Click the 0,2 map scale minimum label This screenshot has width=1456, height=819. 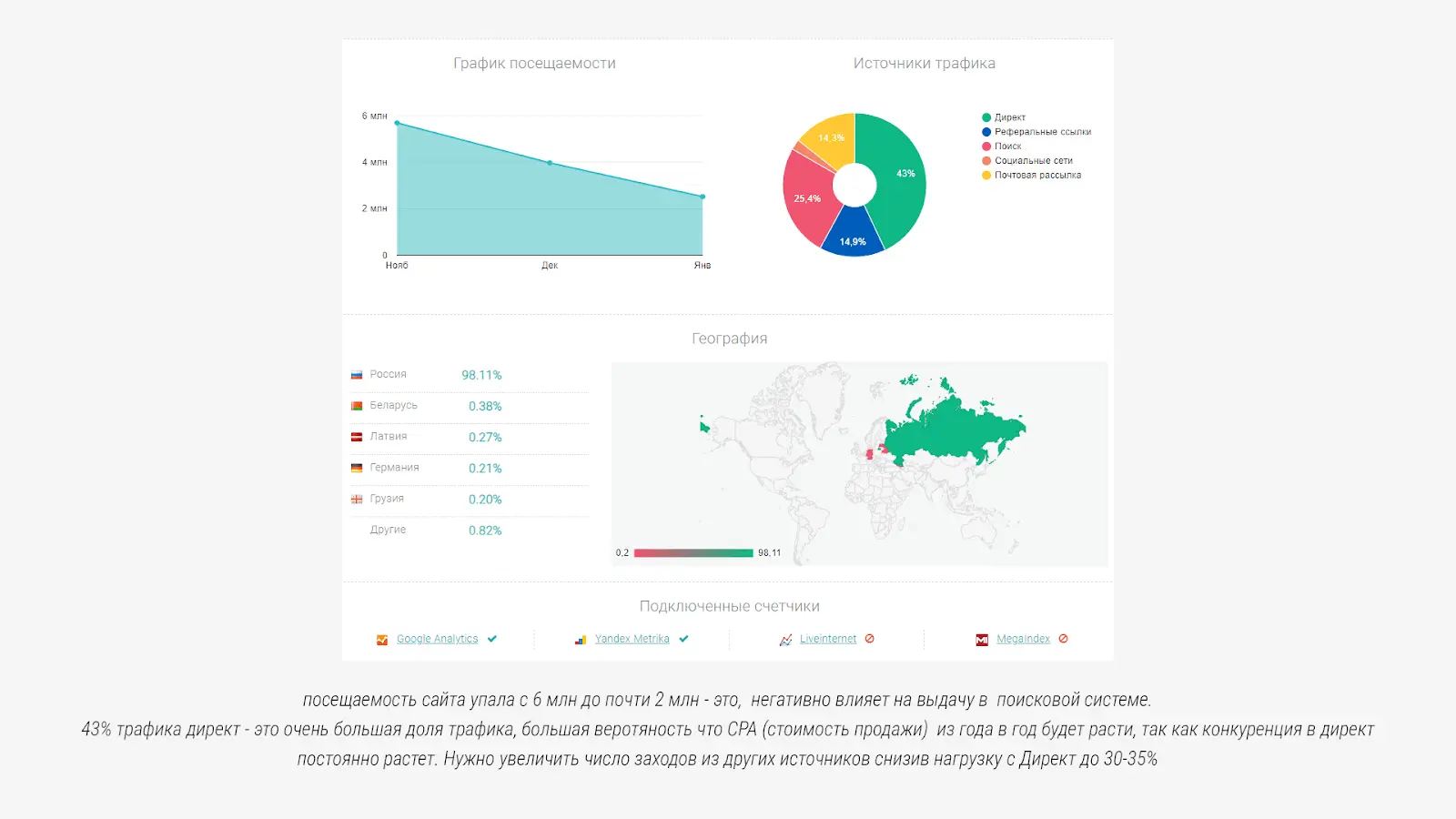(622, 553)
